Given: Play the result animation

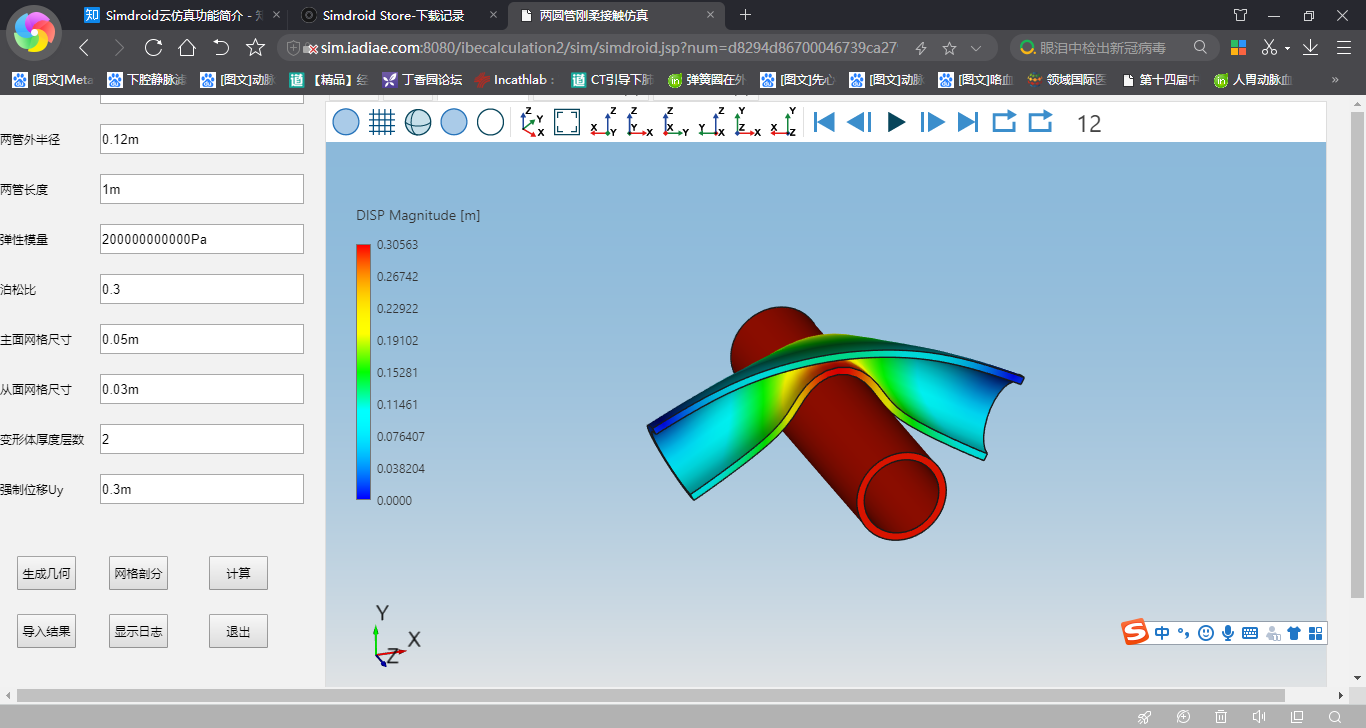Looking at the screenshot, I should (x=896, y=122).
